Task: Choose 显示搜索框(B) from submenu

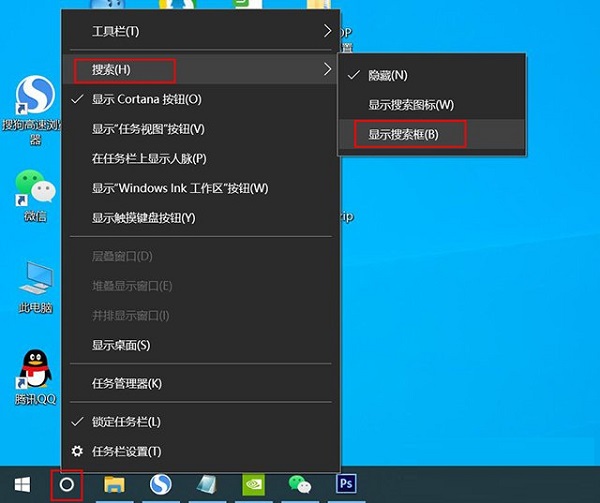Action: pyautogui.click(x=403, y=135)
